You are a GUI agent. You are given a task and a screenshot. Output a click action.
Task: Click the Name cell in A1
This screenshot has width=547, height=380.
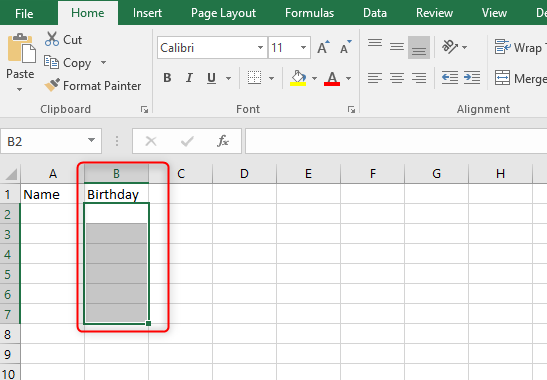[x=53, y=194]
